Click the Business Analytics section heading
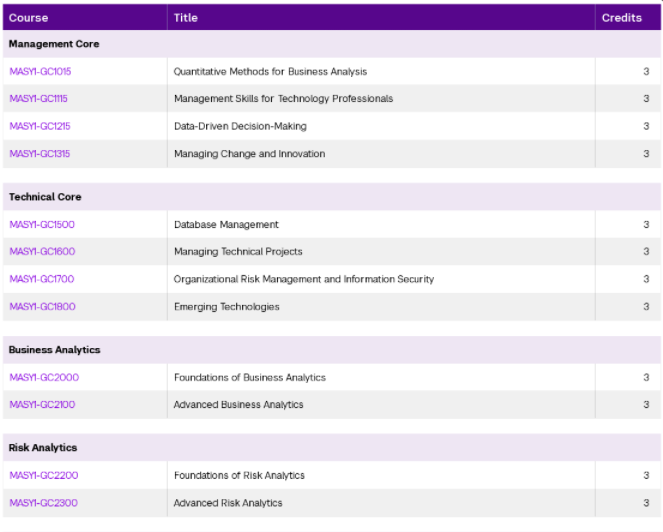This screenshot has height=532, width=663. pyautogui.click(x=56, y=350)
